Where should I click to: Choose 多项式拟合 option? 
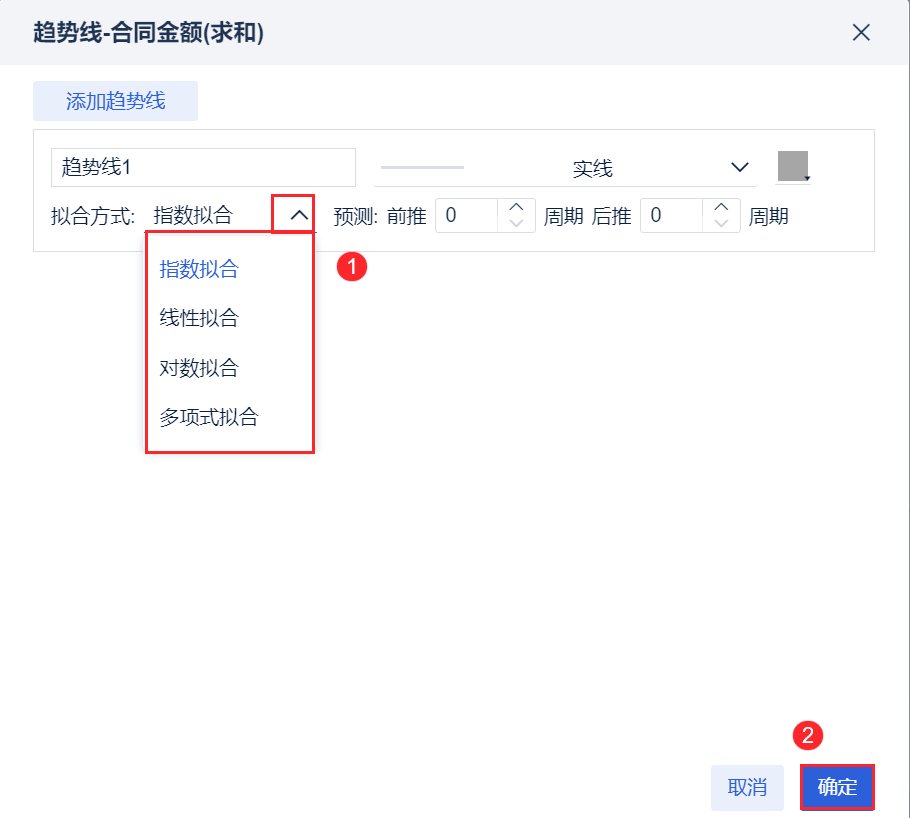coord(209,417)
